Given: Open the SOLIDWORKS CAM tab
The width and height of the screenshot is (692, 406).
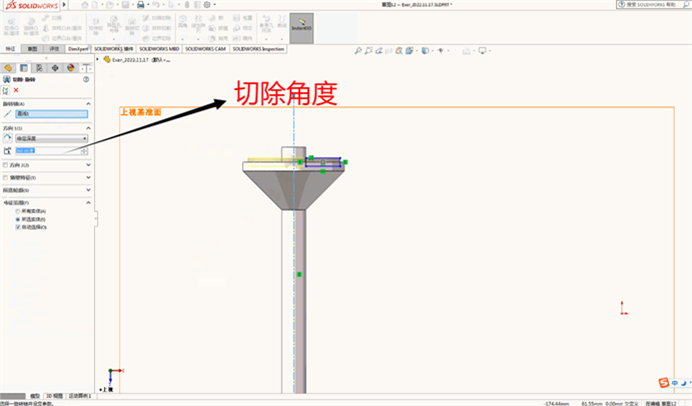Looking at the screenshot, I should click(205, 49).
